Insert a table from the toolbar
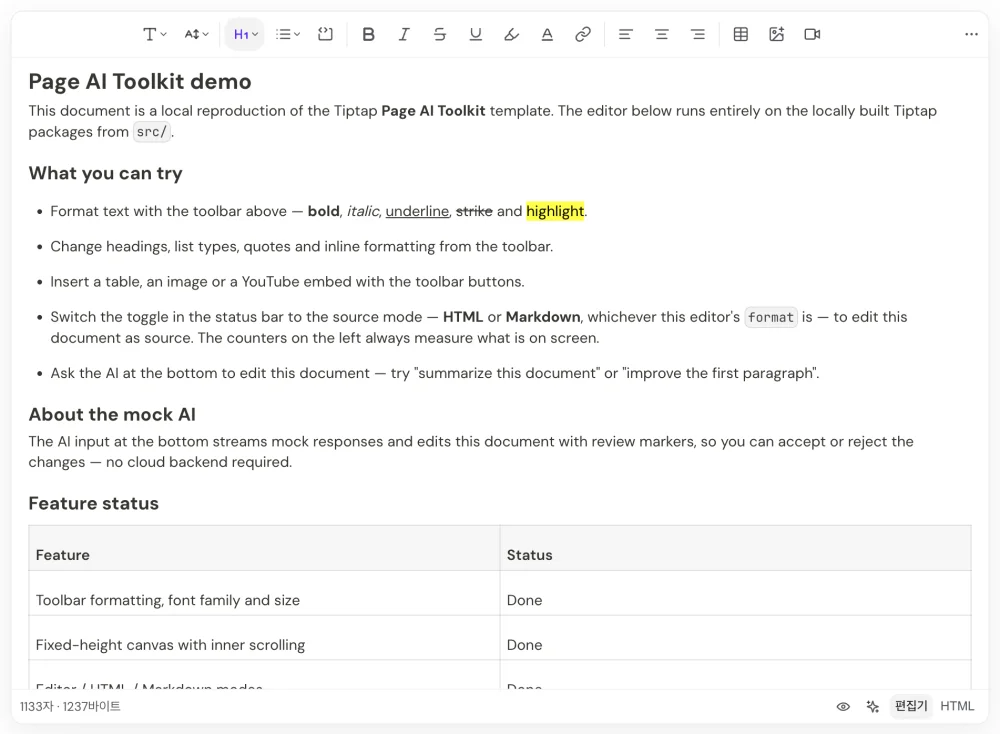Image resolution: width=1000 pixels, height=734 pixels. pos(740,34)
